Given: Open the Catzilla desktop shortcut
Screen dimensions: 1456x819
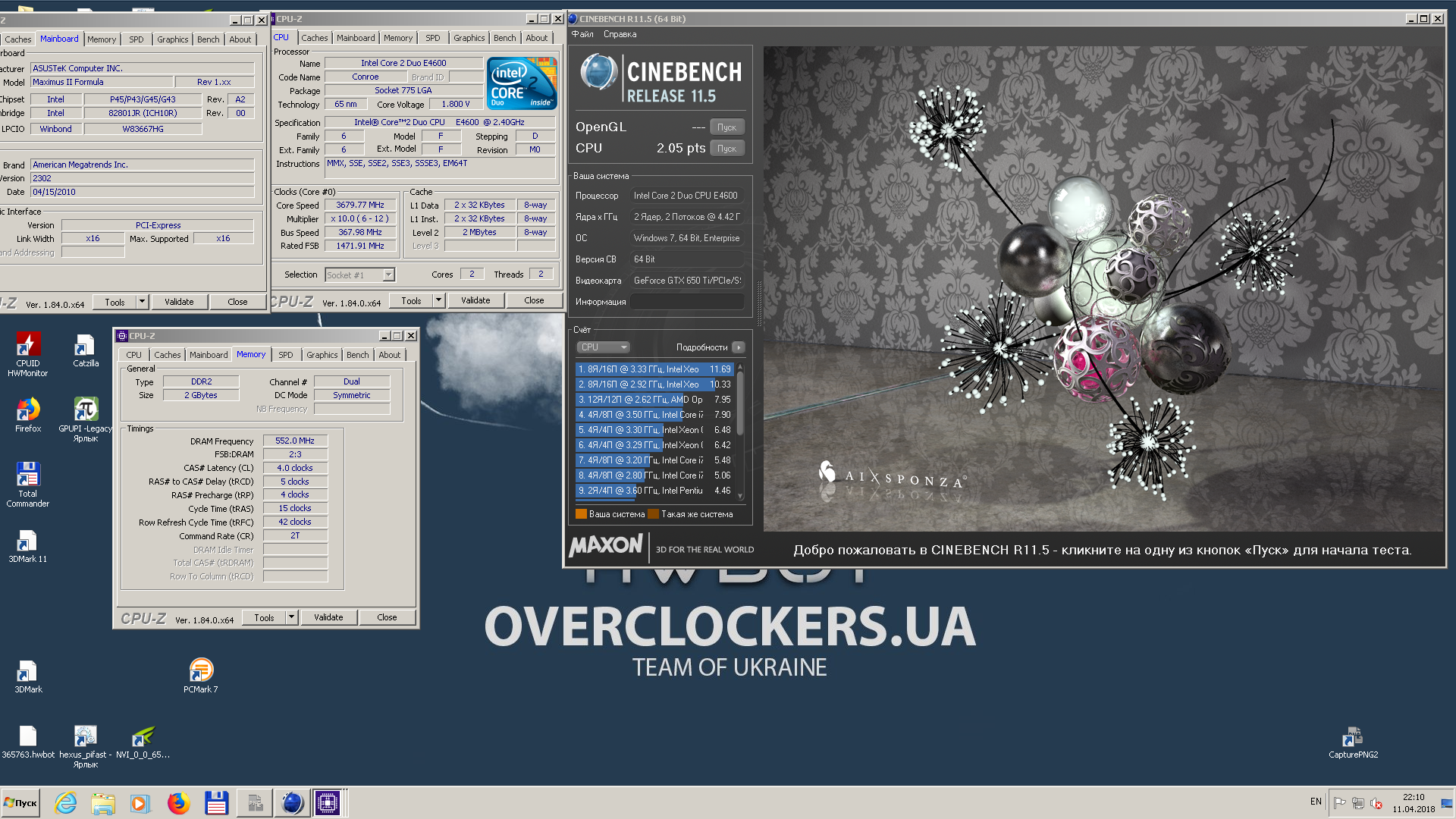Looking at the screenshot, I should pos(85,350).
